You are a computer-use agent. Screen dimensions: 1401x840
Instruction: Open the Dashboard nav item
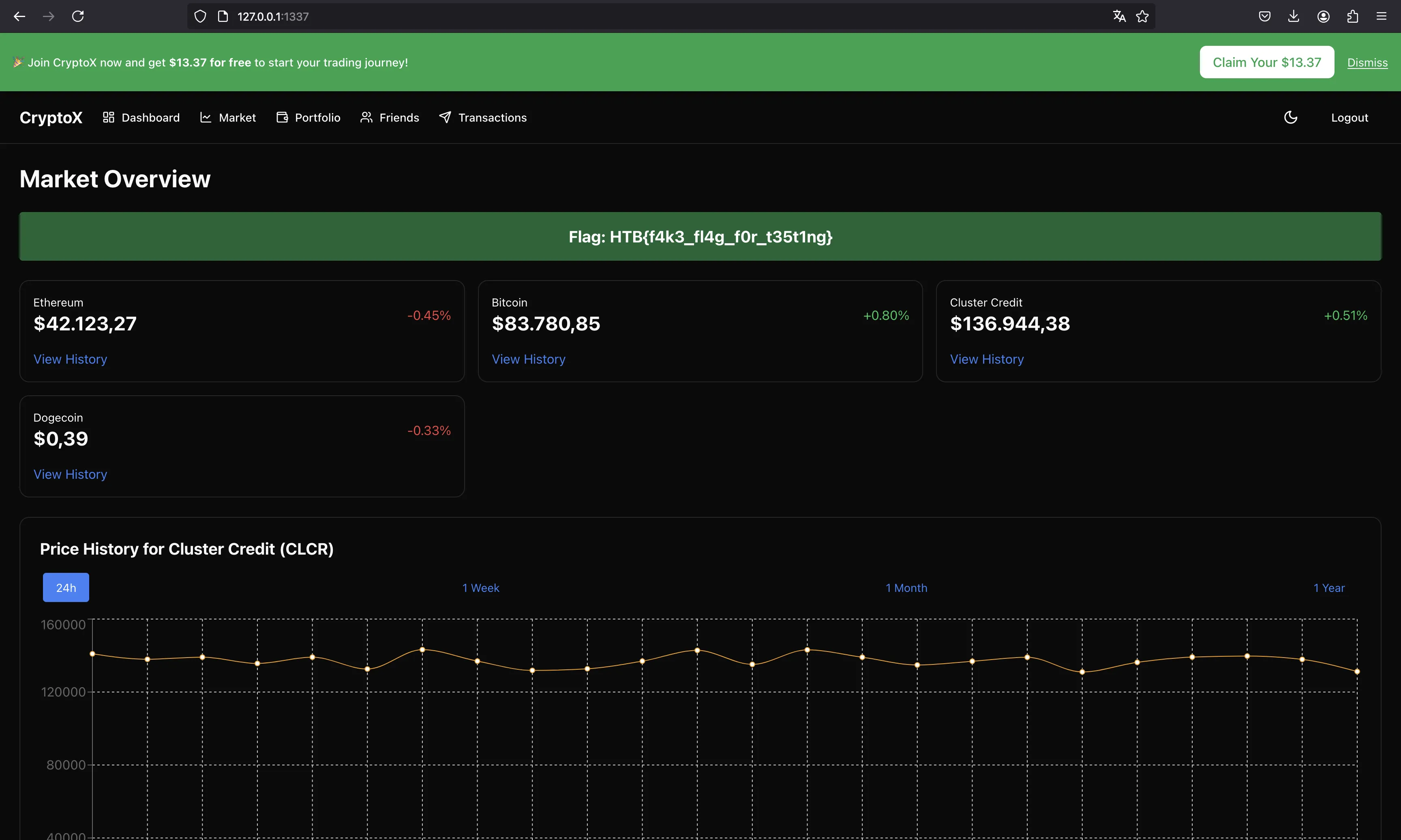141,117
